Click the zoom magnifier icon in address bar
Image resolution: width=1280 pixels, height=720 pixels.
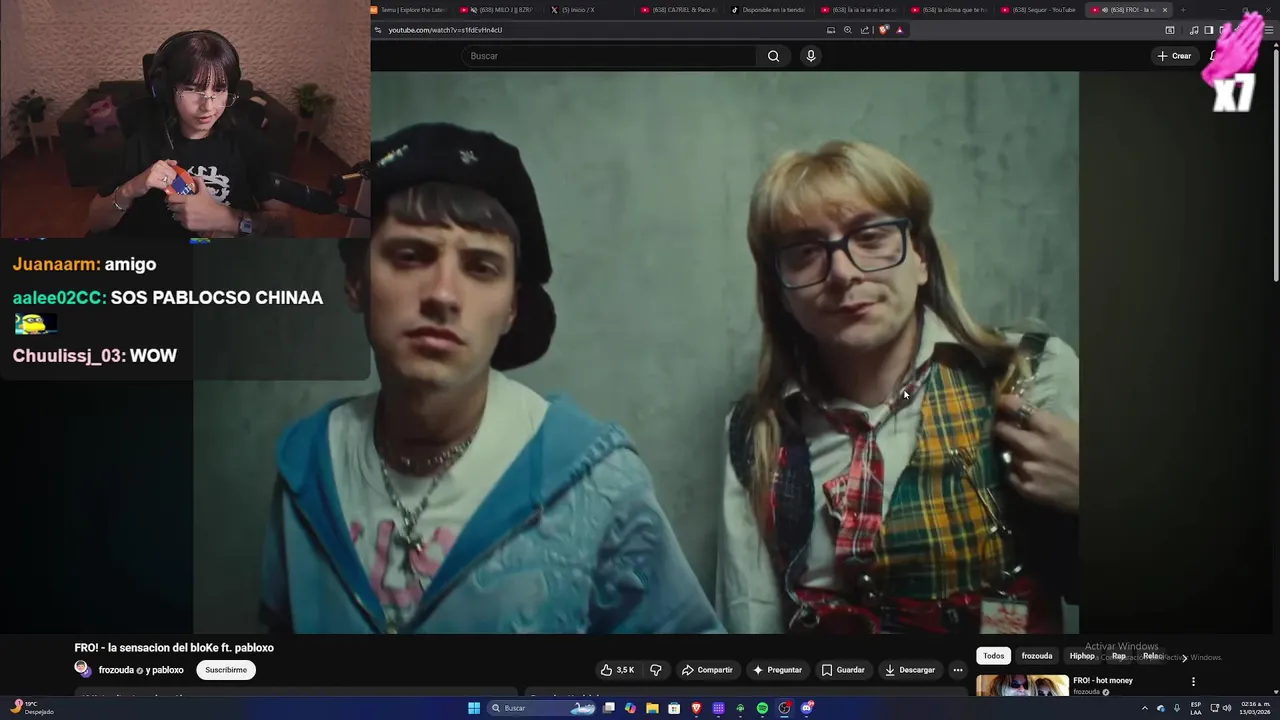click(848, 30)
